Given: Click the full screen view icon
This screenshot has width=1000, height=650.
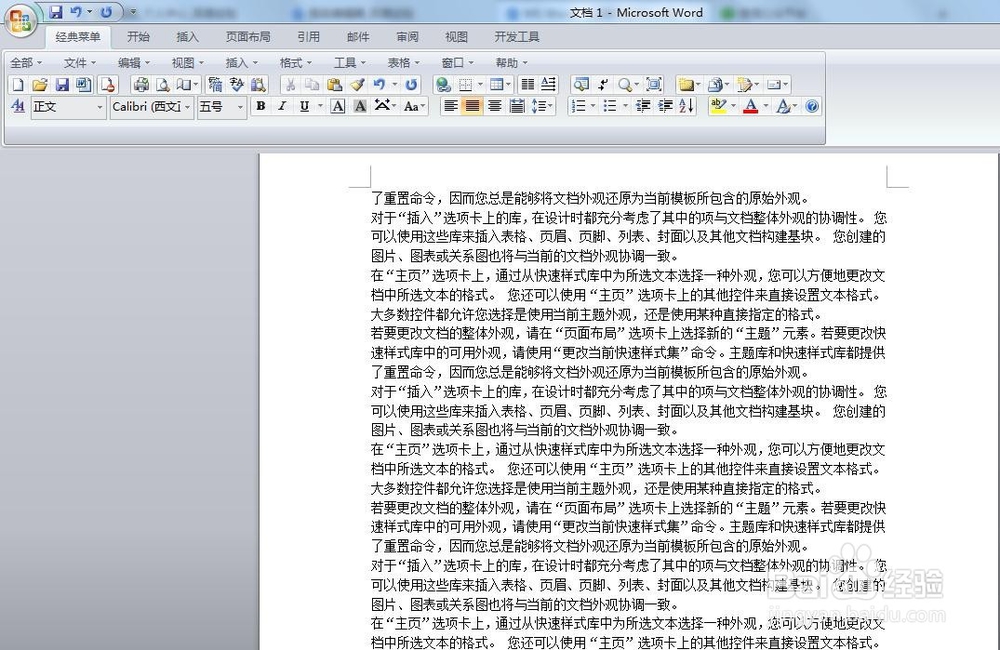Looking at the screenshot, I should (x=654, y=84).
